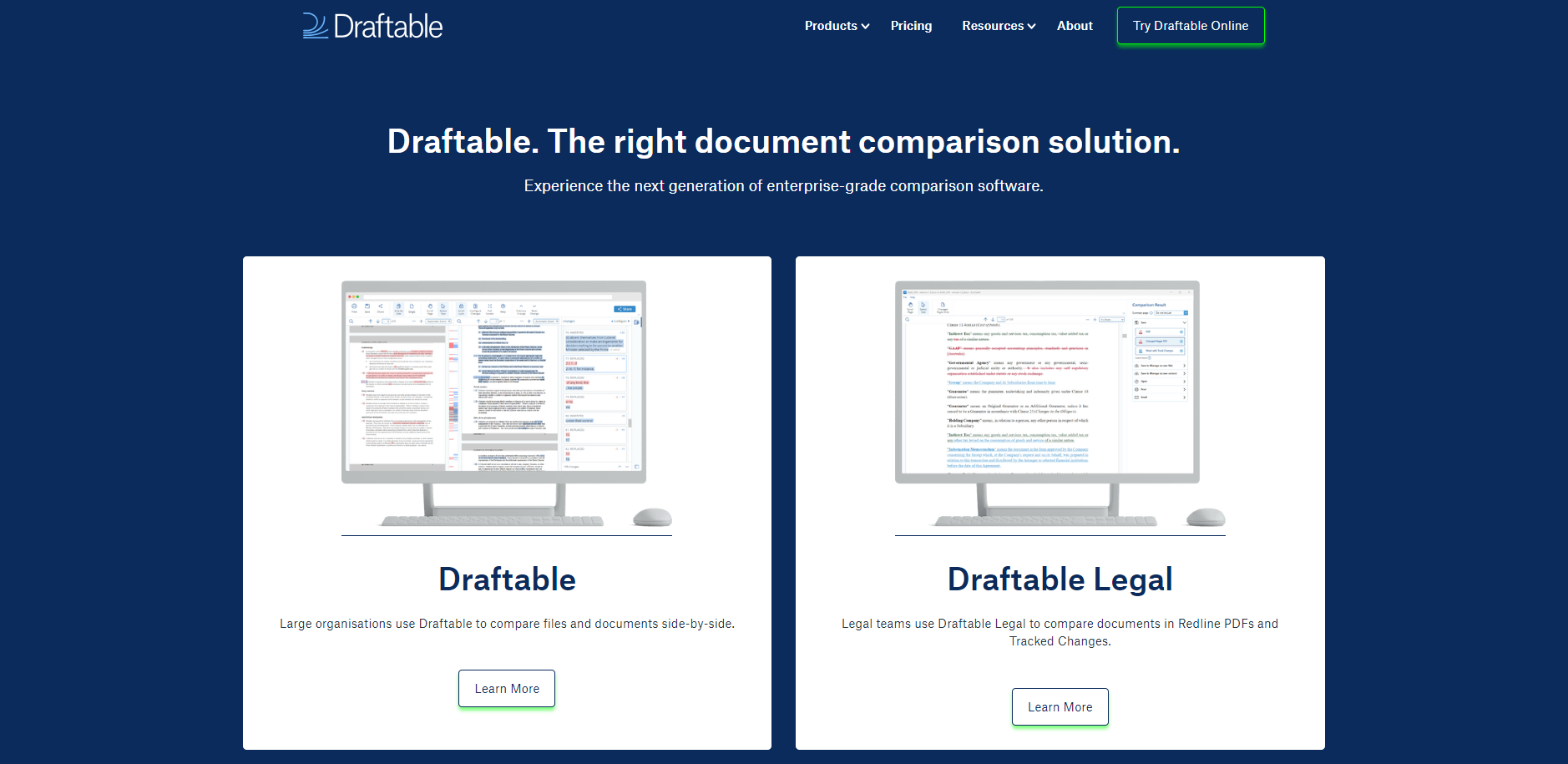Jump to Next Change using the toolbar icon
The width and height of the screenshot is (1568, 764).
(x=534, y=307)
